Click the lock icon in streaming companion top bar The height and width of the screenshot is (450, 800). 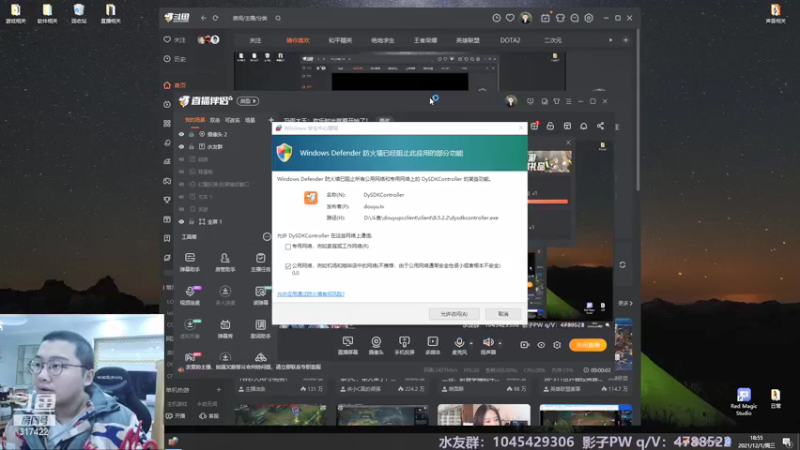pyautogui.click(x=550, y=126)
